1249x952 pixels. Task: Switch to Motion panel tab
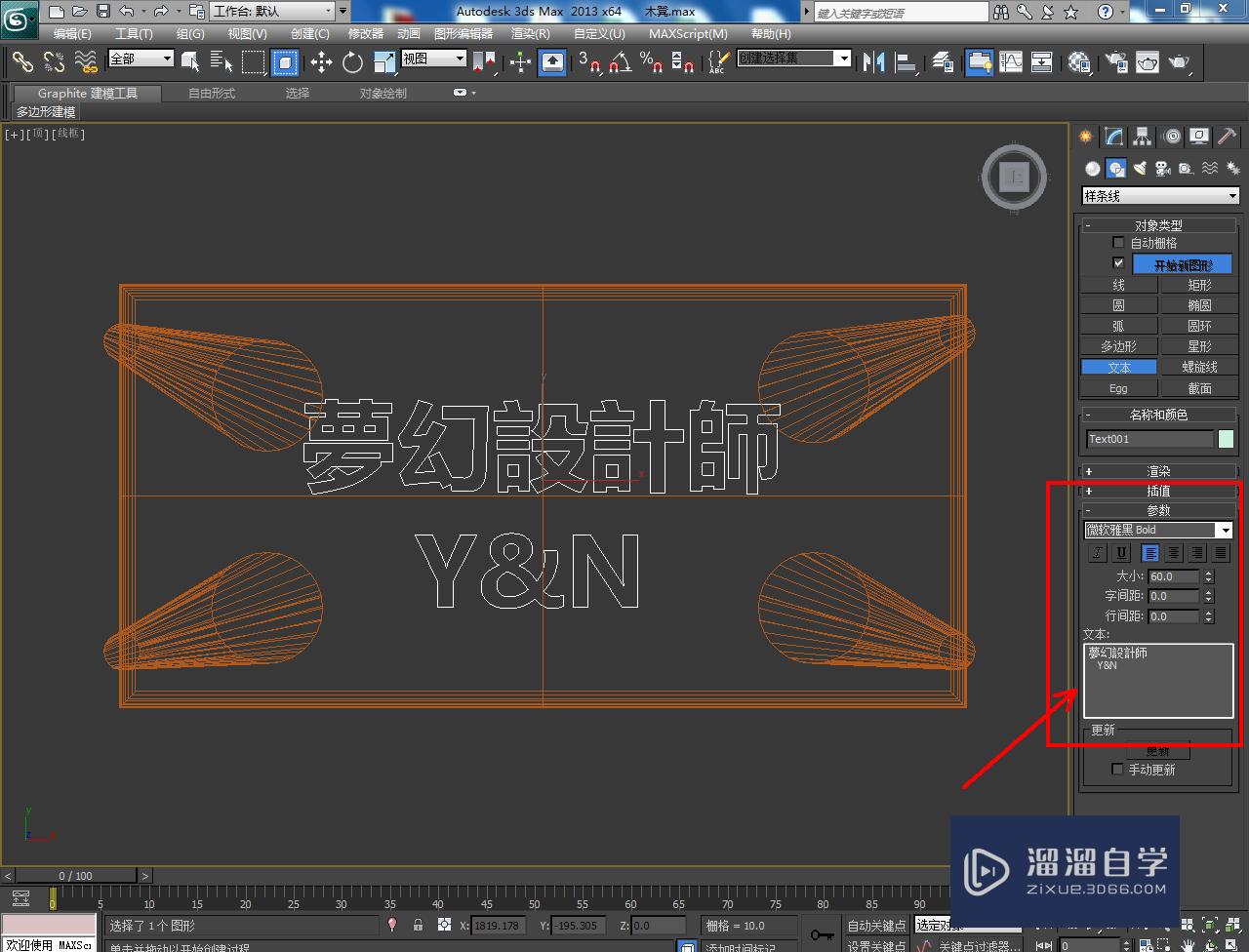click(1171, 137)
